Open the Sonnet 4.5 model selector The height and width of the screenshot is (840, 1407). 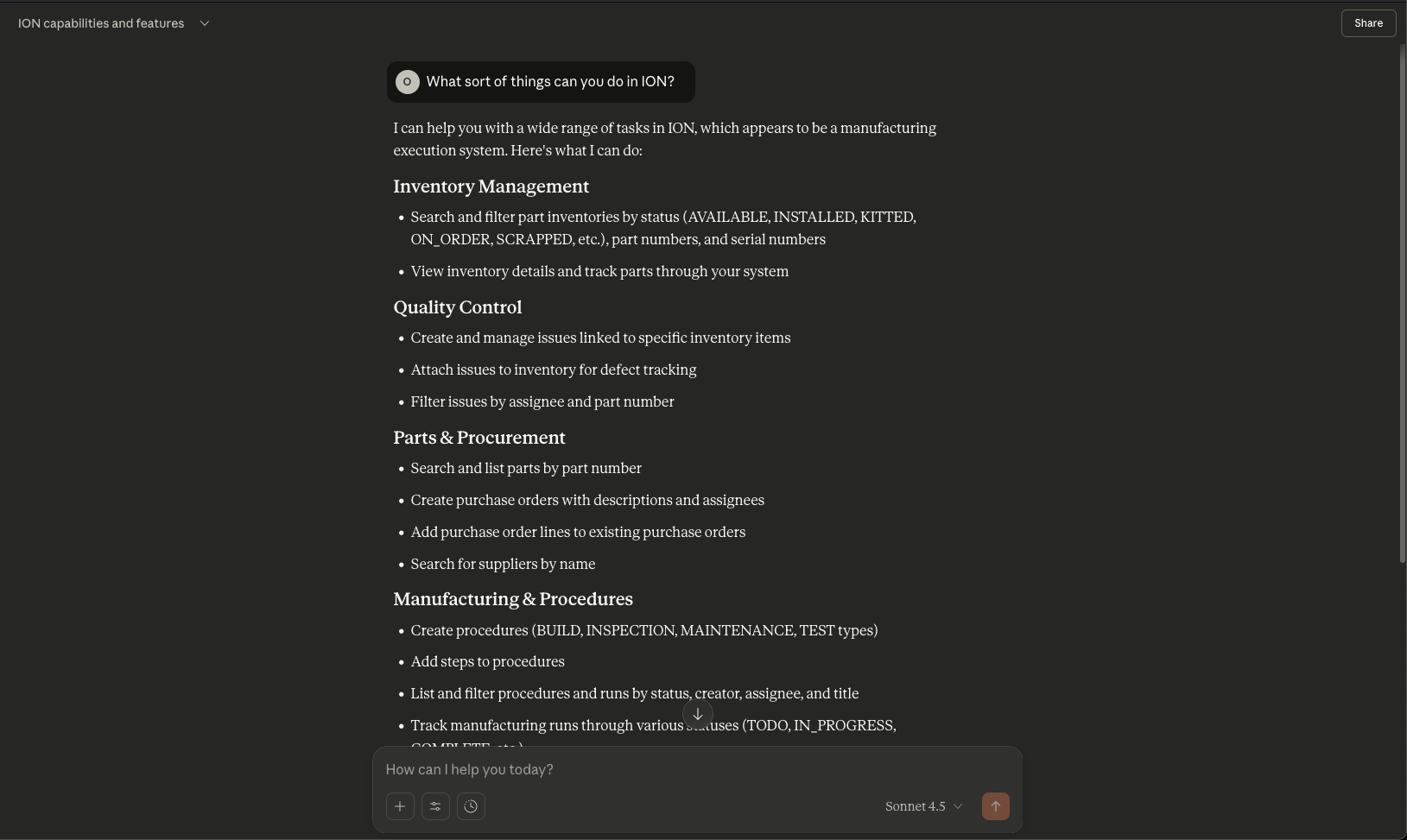click(x=923, y=806)
